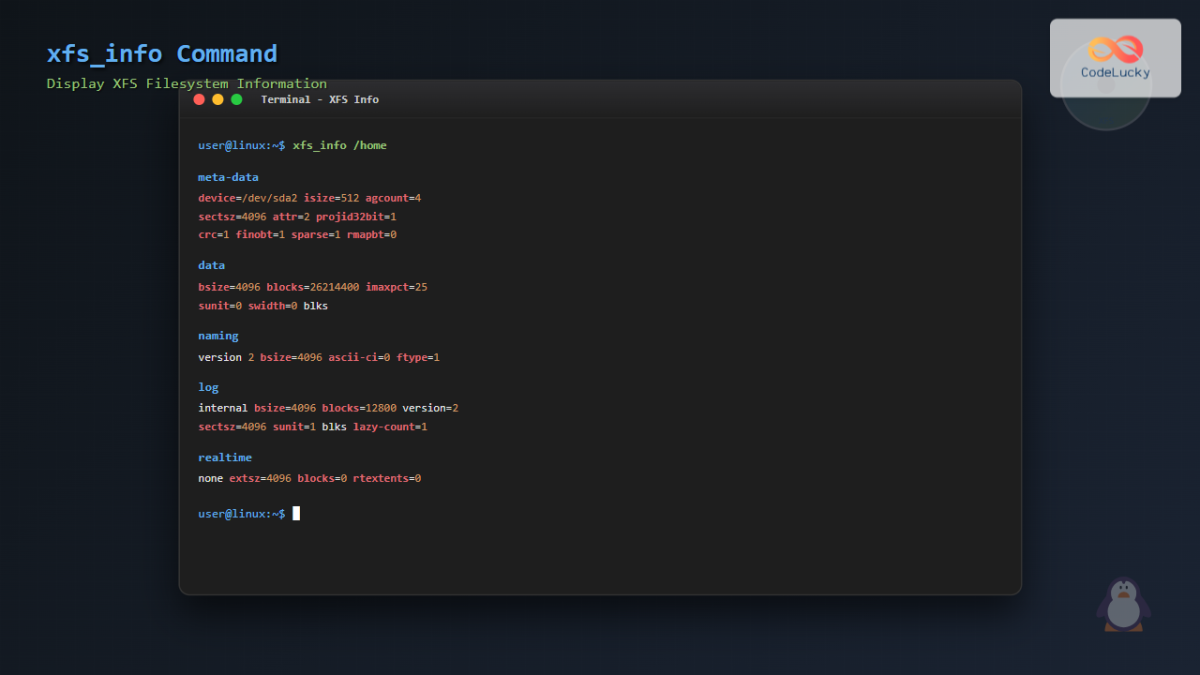
Task: Click the red traffic-light dot
Action: (x=197, y=100)
